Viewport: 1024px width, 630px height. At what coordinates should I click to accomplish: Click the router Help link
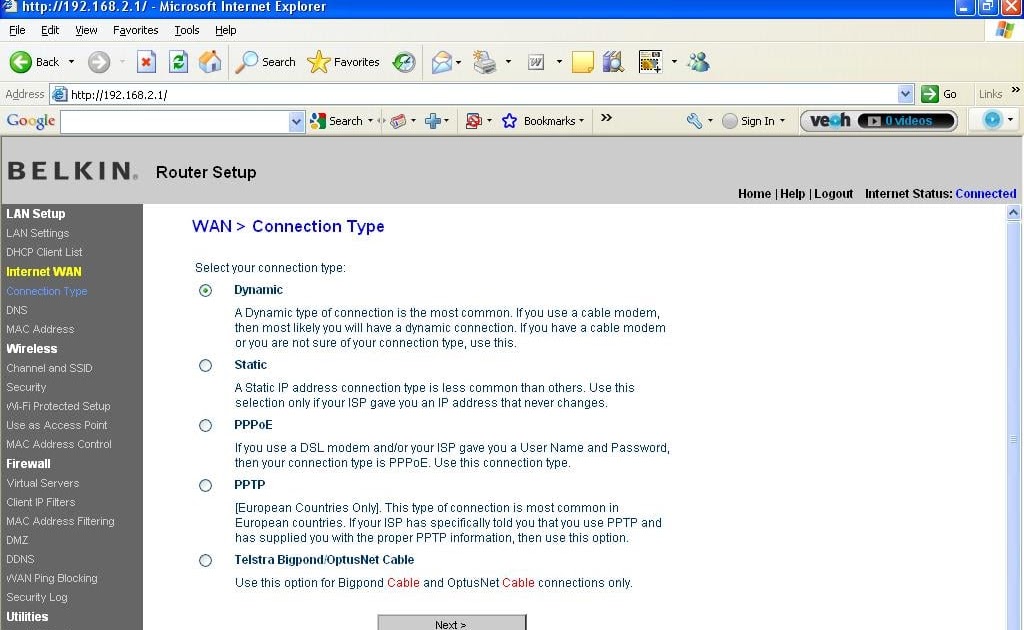[x=792, y=194]
